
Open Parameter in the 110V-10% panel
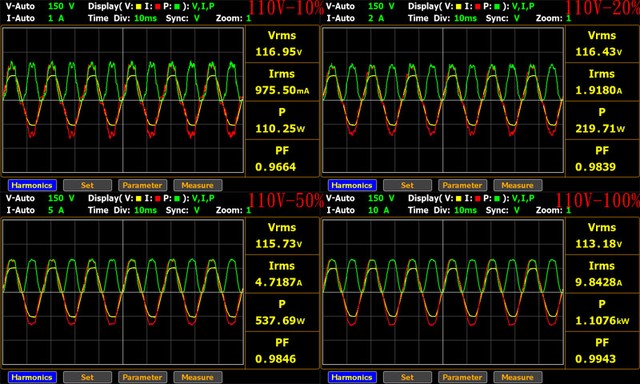(142, 185)
